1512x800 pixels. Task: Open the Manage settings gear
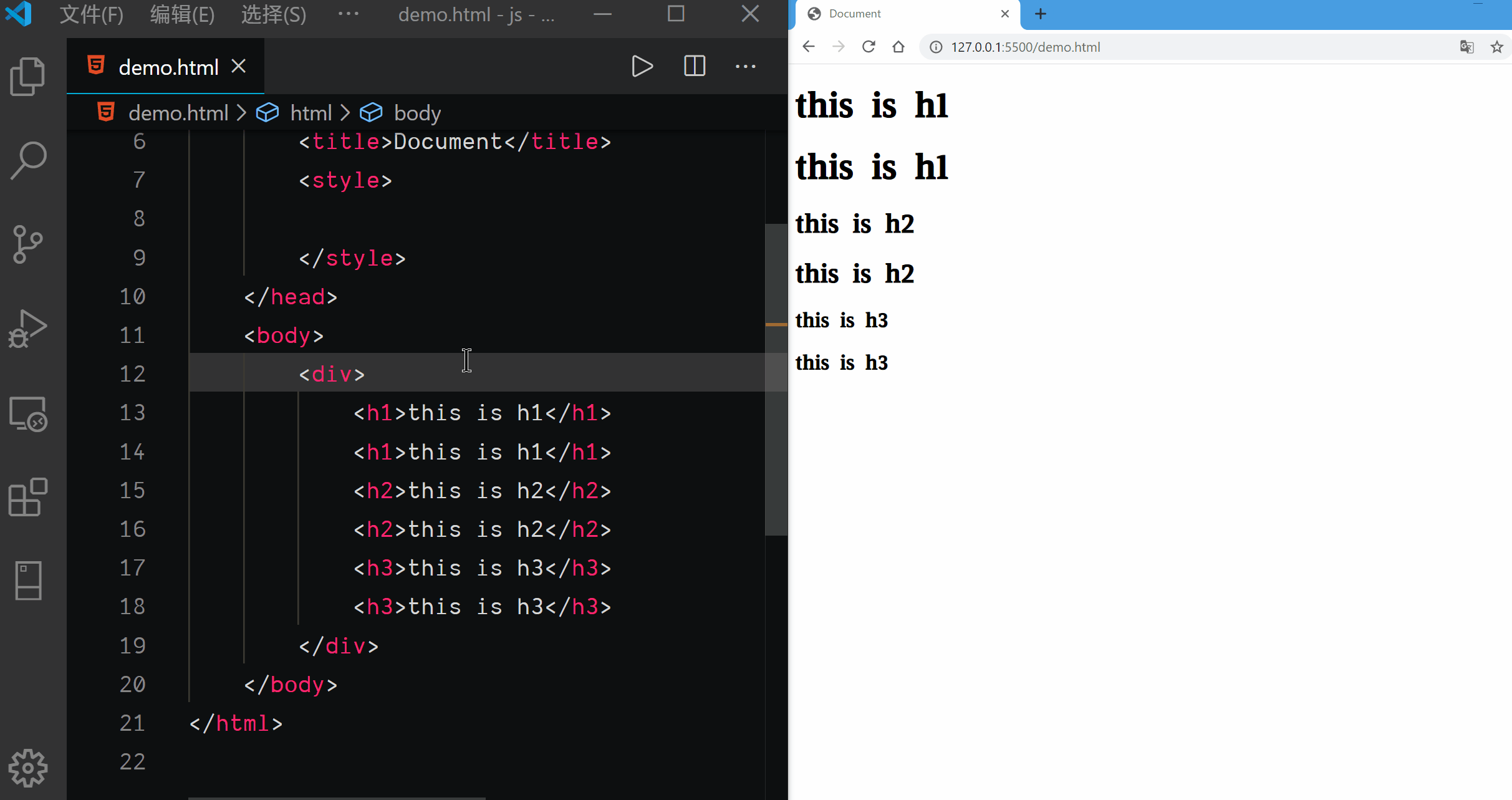pyautogui.click(x=28, y=768)
